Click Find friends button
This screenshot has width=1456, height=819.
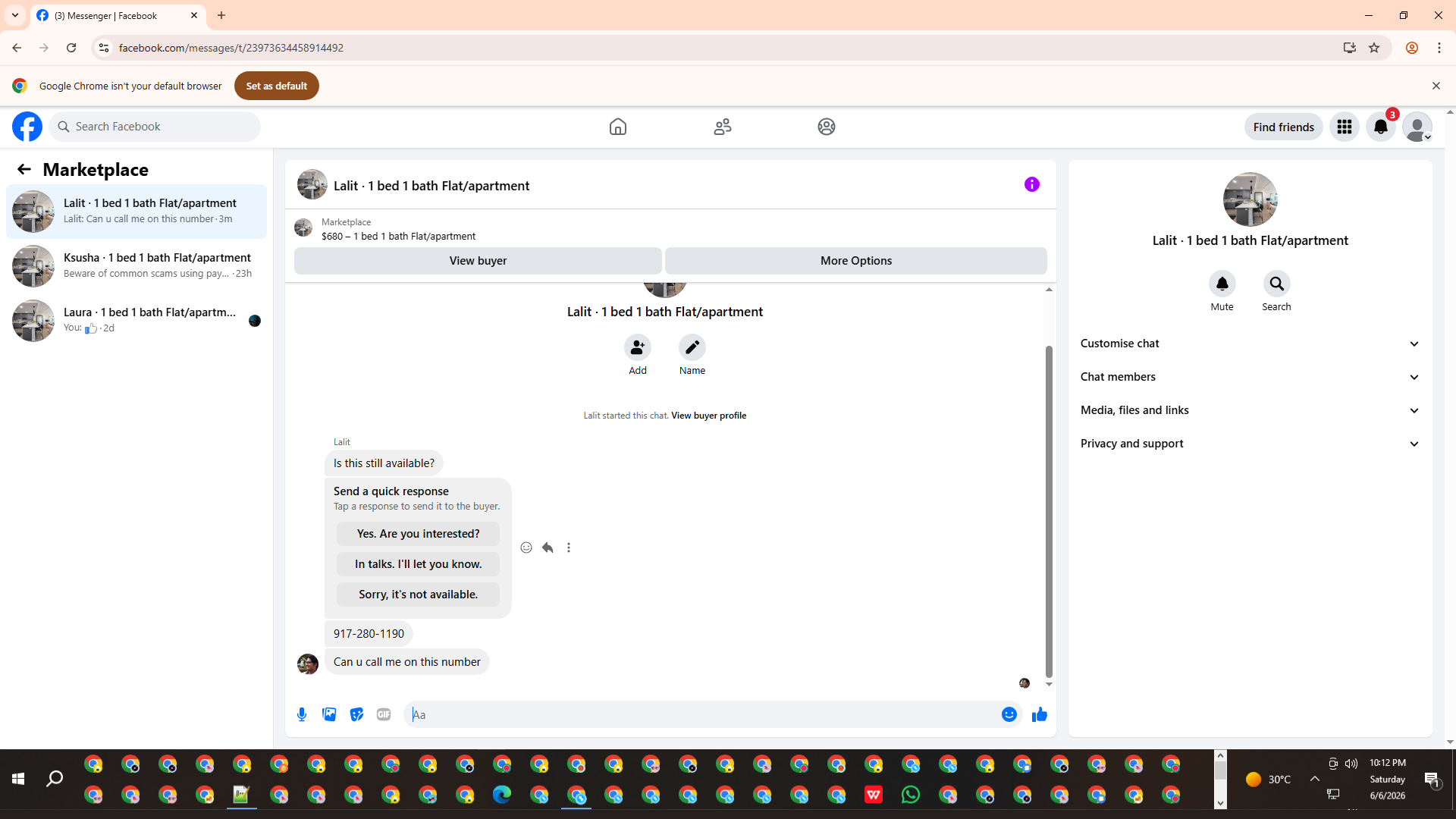1283,127
